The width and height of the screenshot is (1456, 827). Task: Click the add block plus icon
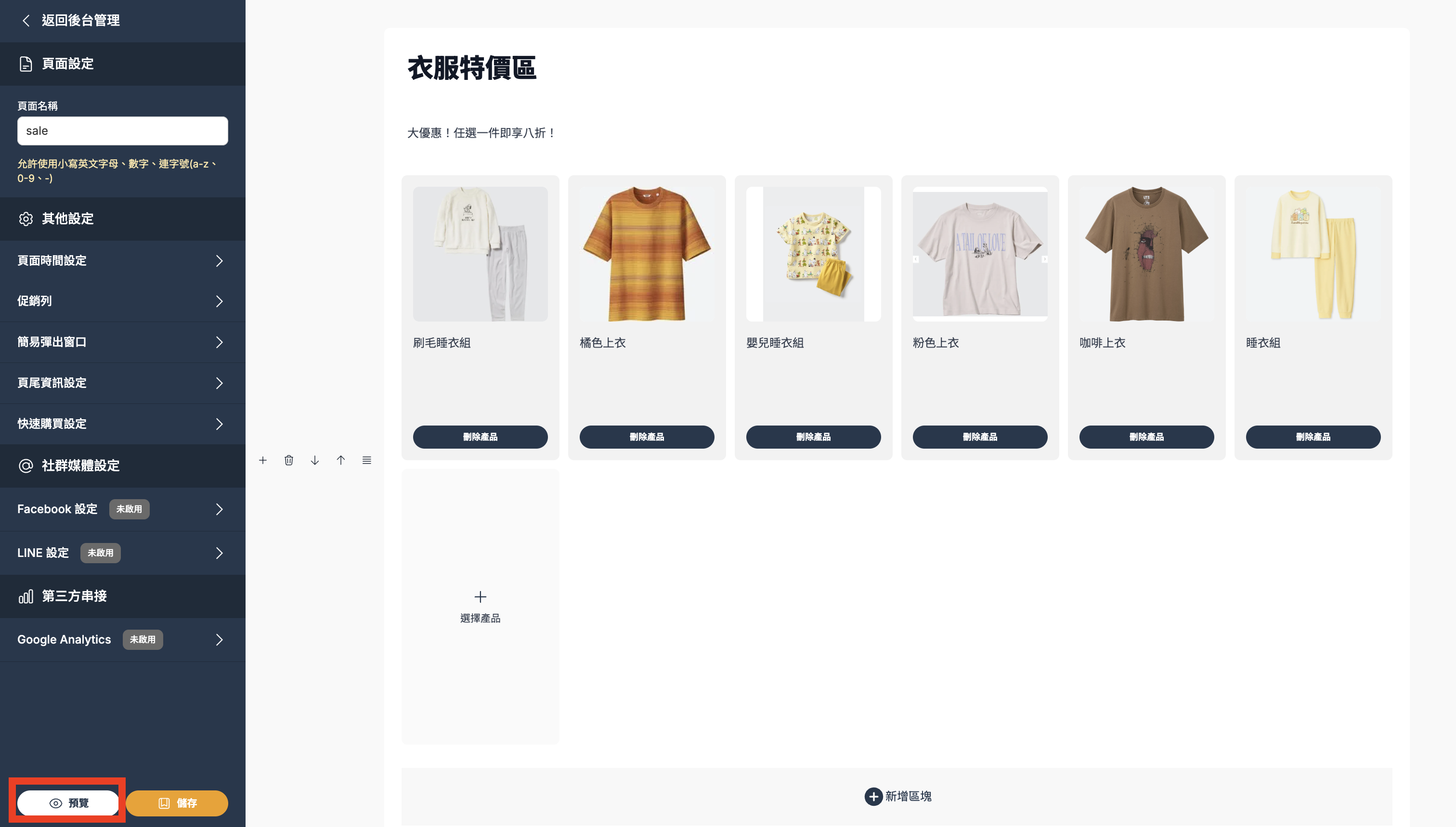tap(262, 460)
